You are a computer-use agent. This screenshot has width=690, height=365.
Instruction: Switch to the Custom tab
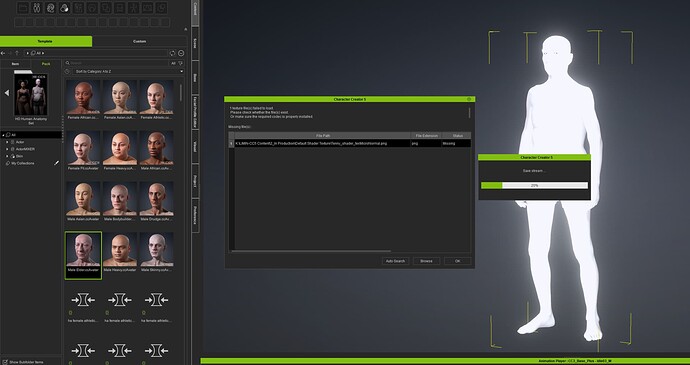139,41
